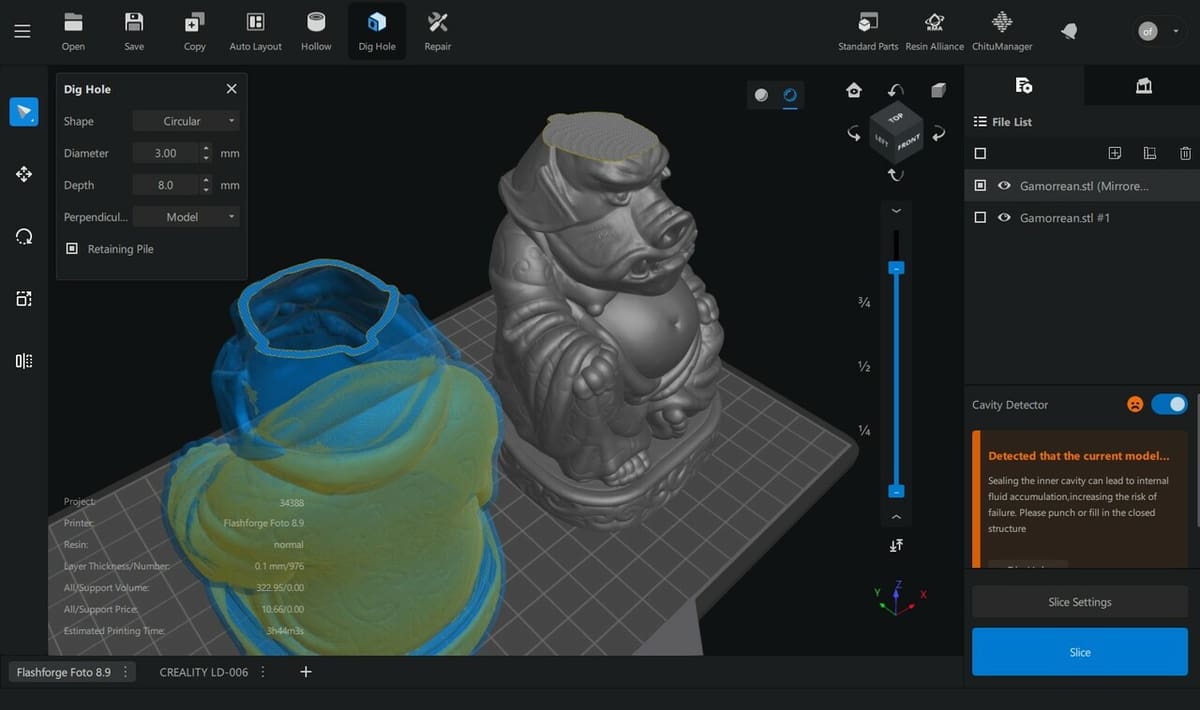Decrease Depth with the down stepper
The height and width of the screenshot is (710, 1200).
click(206, 190)
